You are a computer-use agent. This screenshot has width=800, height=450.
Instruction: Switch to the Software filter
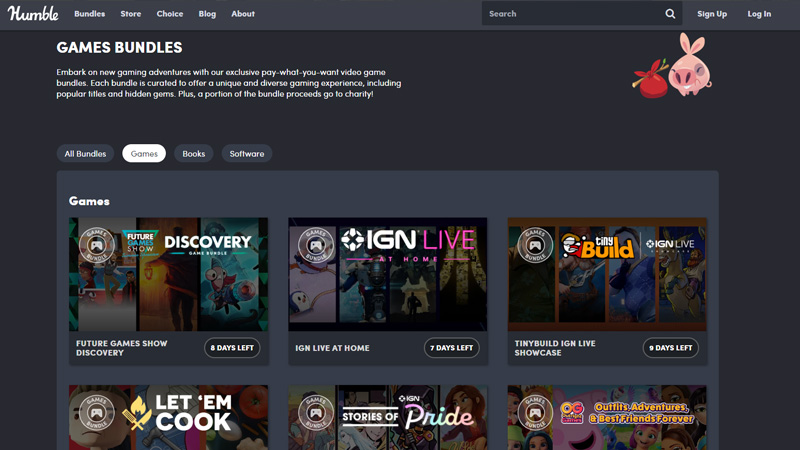(247, 154)
